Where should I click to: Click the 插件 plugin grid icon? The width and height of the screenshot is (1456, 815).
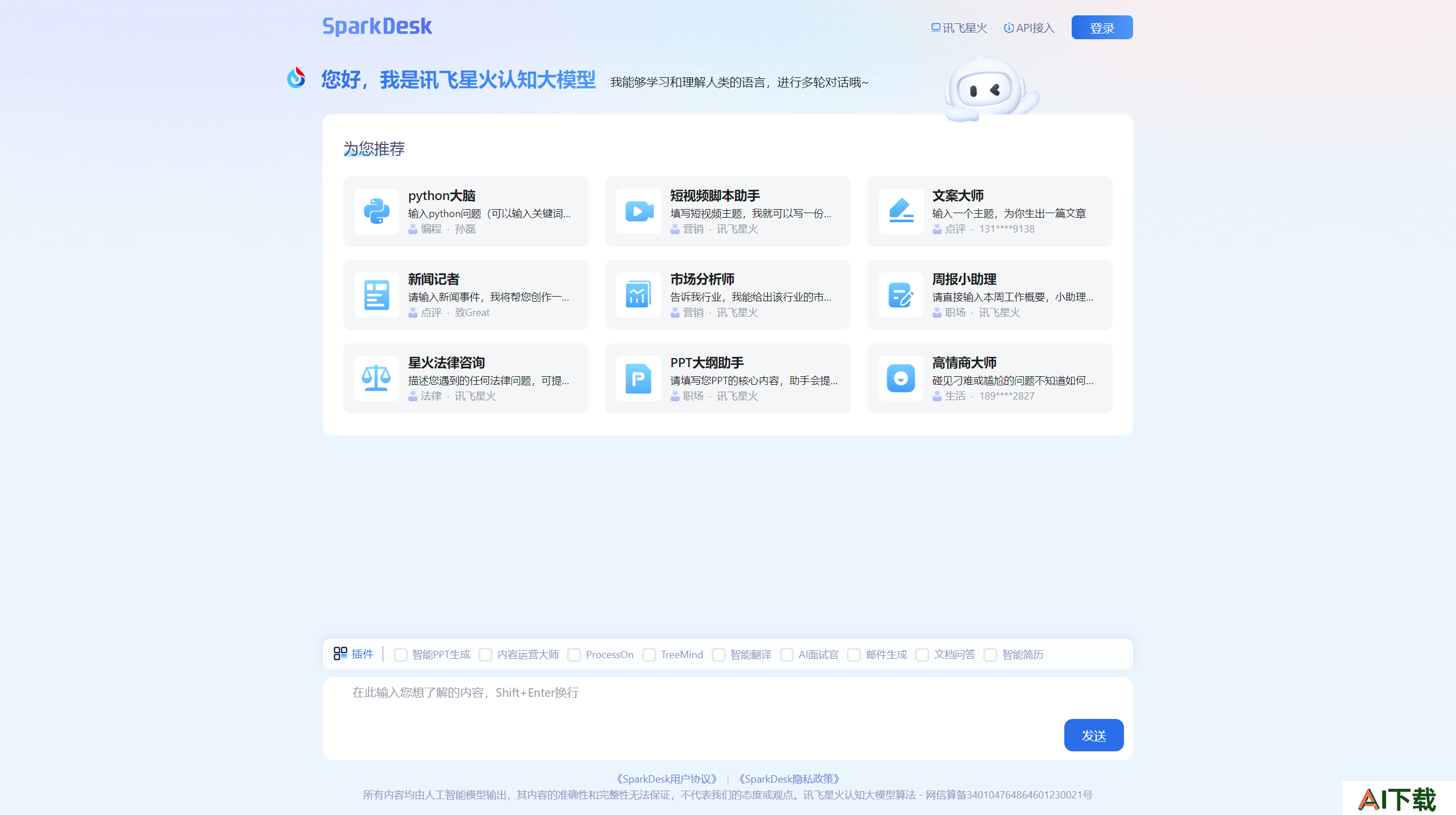[x=340, y=654]
